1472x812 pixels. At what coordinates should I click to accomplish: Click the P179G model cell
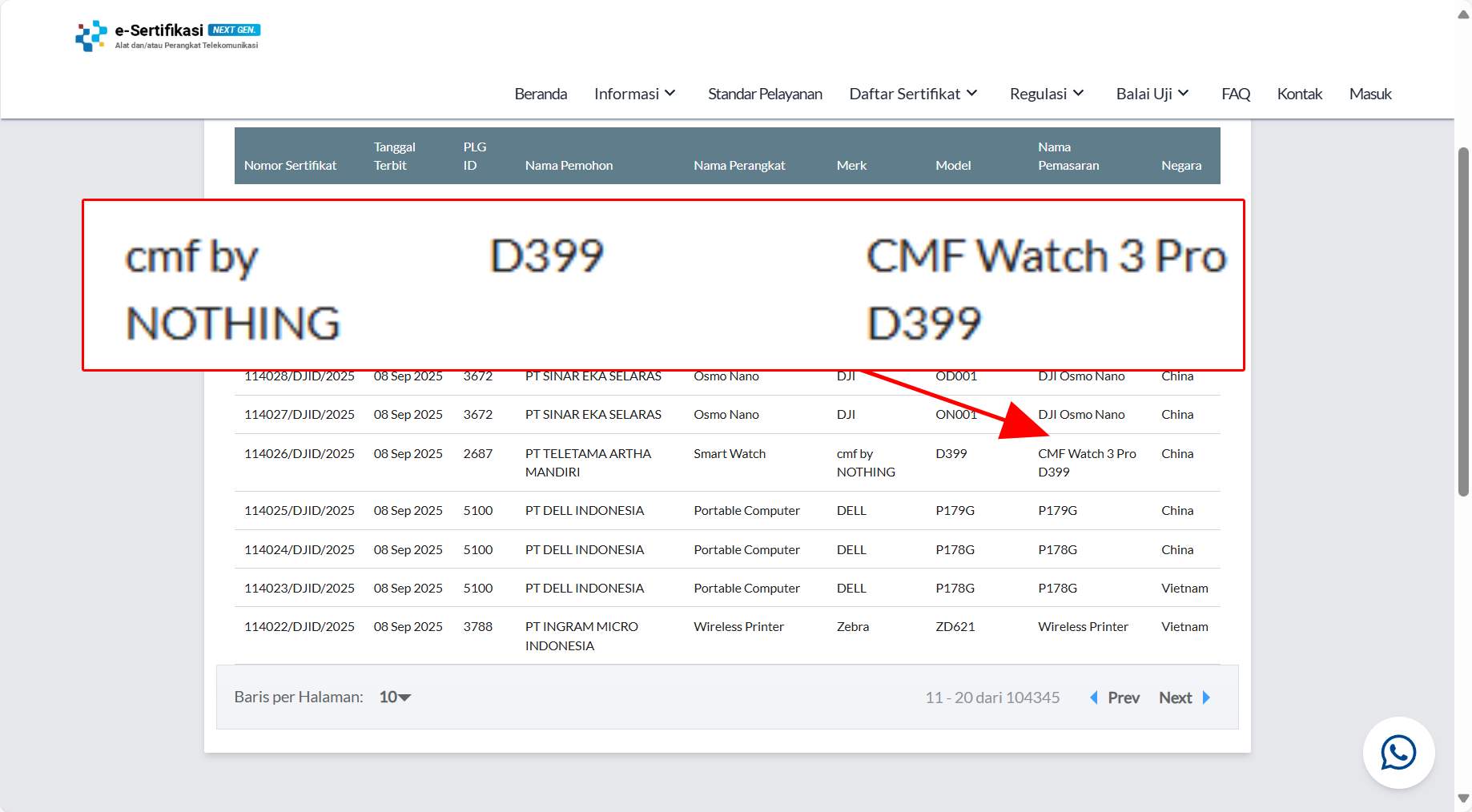point(955,510)
